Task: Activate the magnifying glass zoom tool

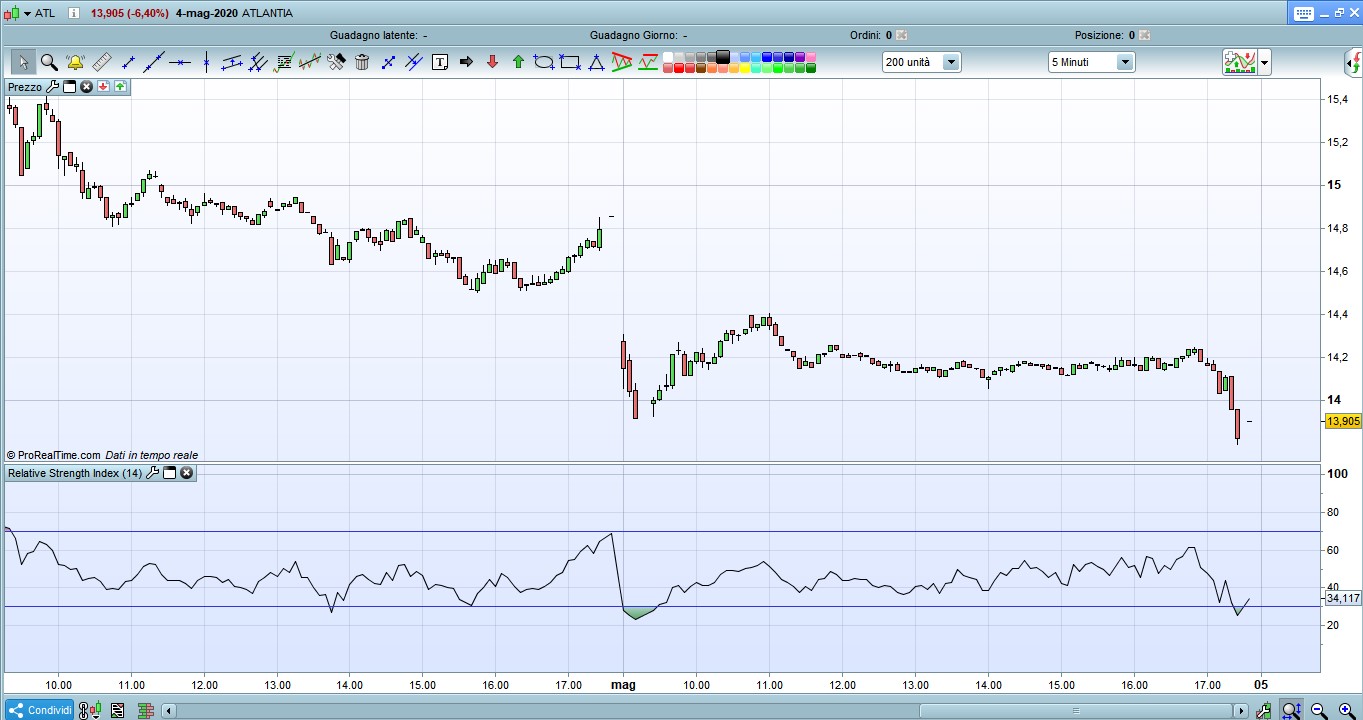Action: [49, 62]
